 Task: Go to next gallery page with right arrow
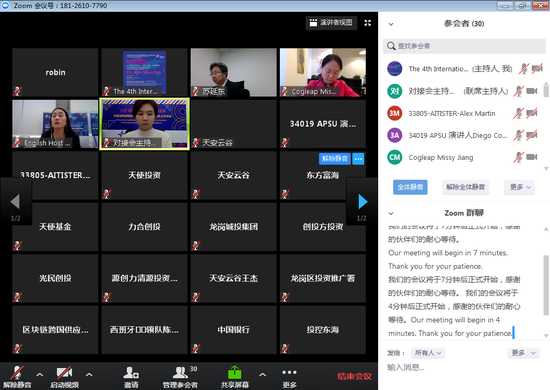tap(362, 202)
